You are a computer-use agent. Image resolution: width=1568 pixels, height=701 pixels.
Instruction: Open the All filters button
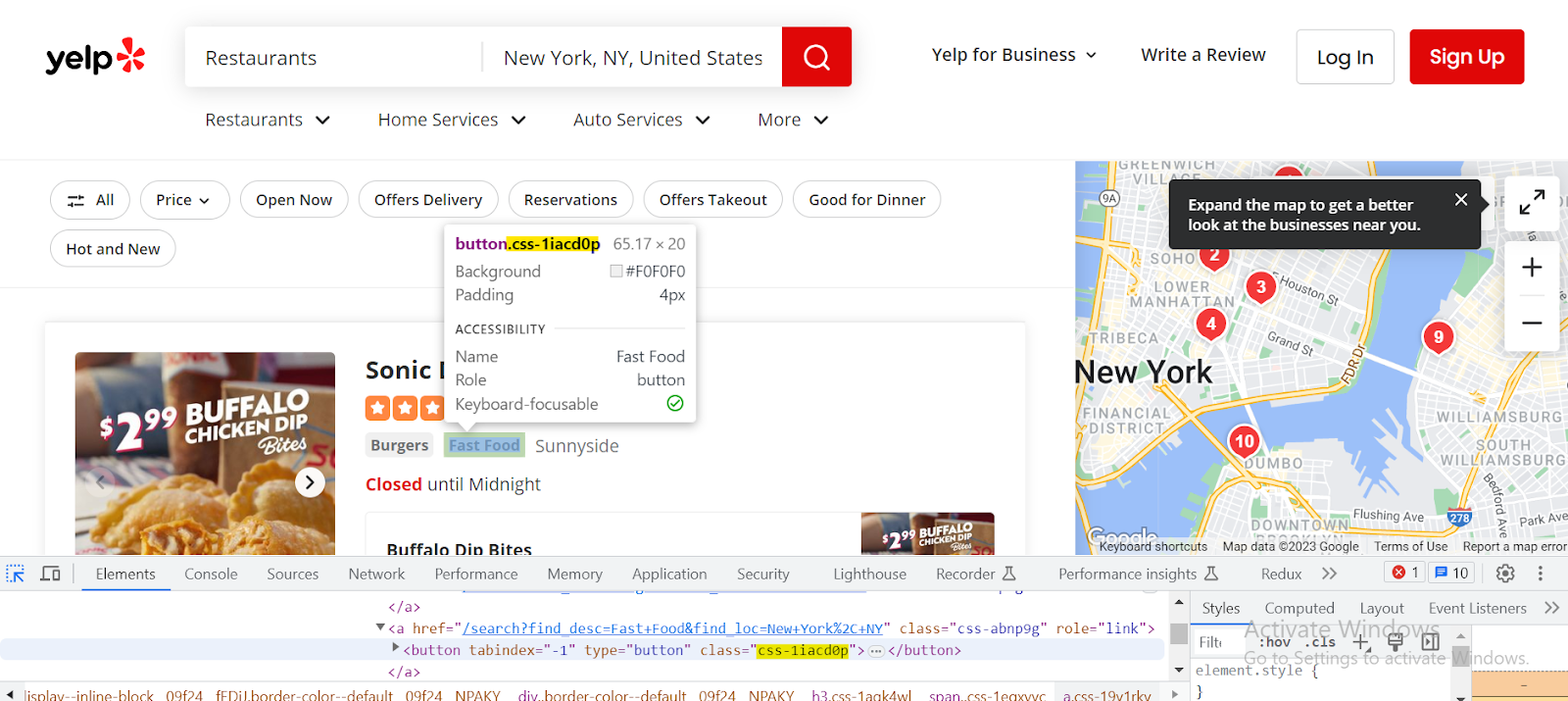(90, 200)
